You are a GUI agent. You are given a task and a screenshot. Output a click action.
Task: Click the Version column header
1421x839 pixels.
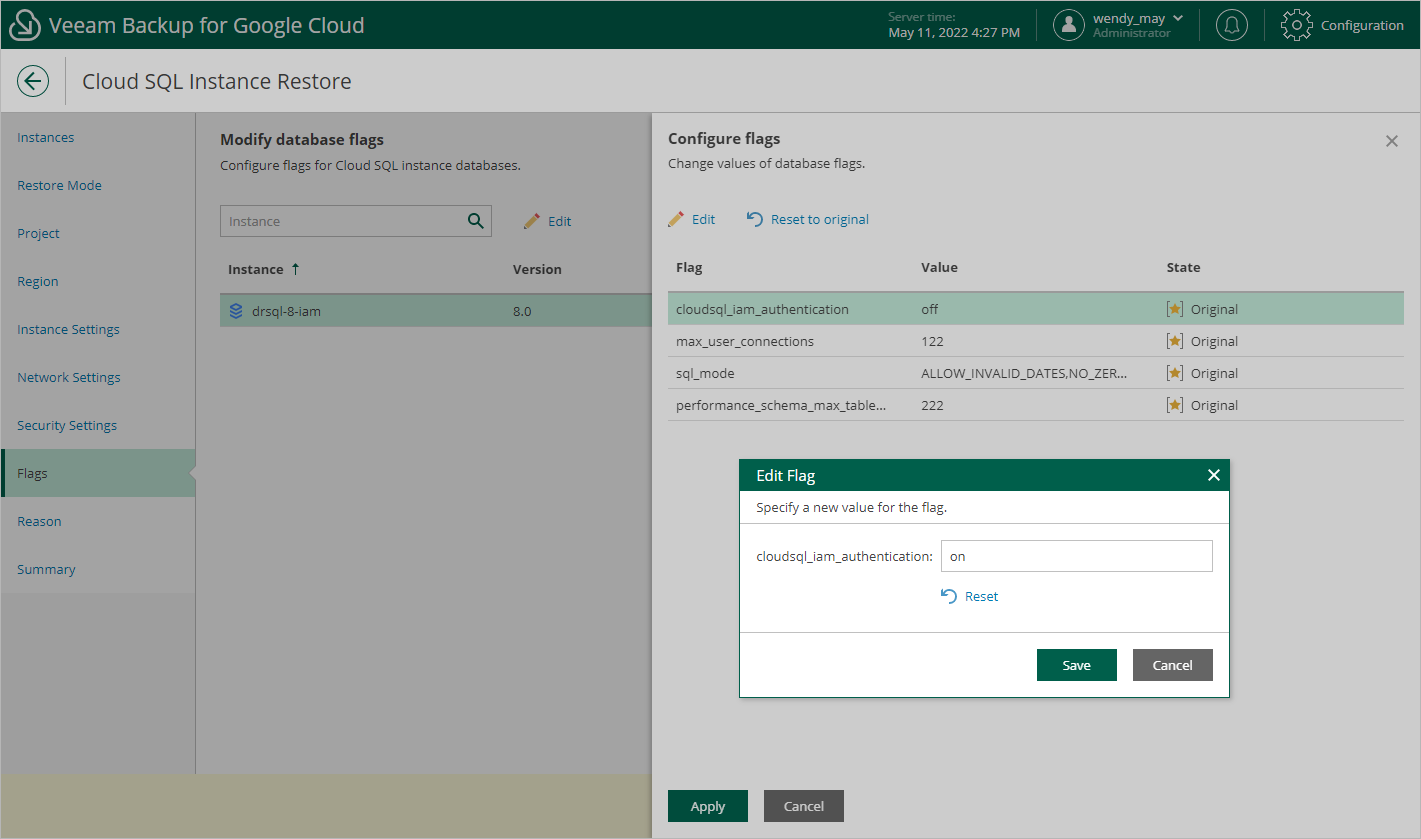[x=537, y=269]
